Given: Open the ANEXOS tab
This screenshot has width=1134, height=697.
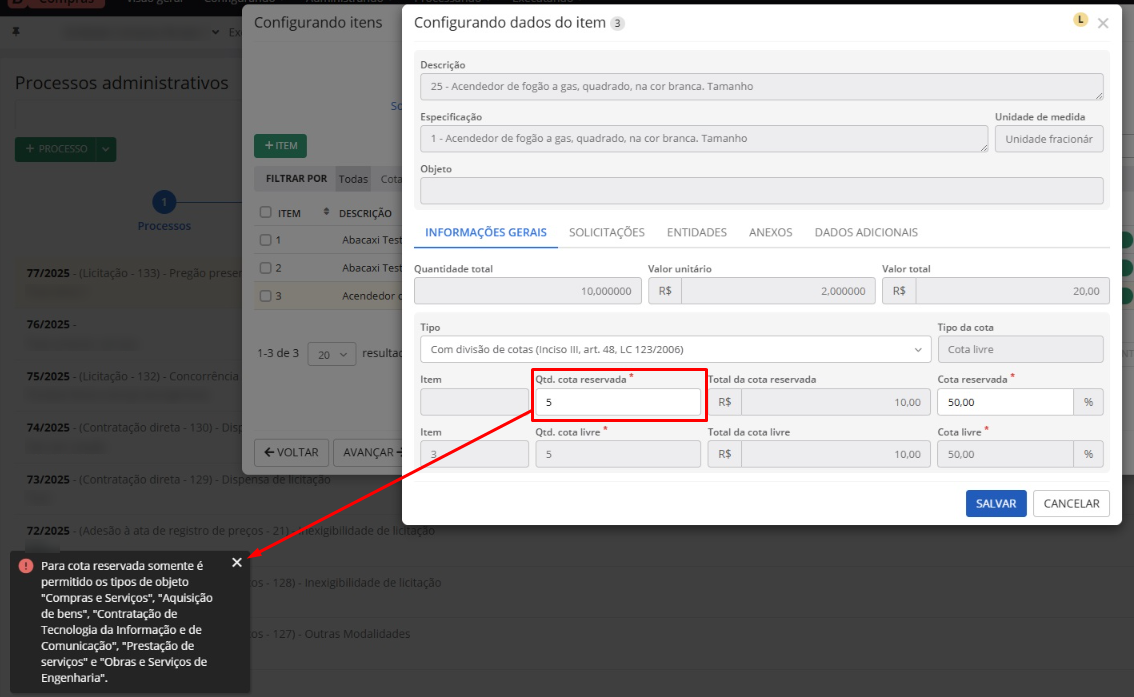Looking at the screenshot, I should 770,232.
